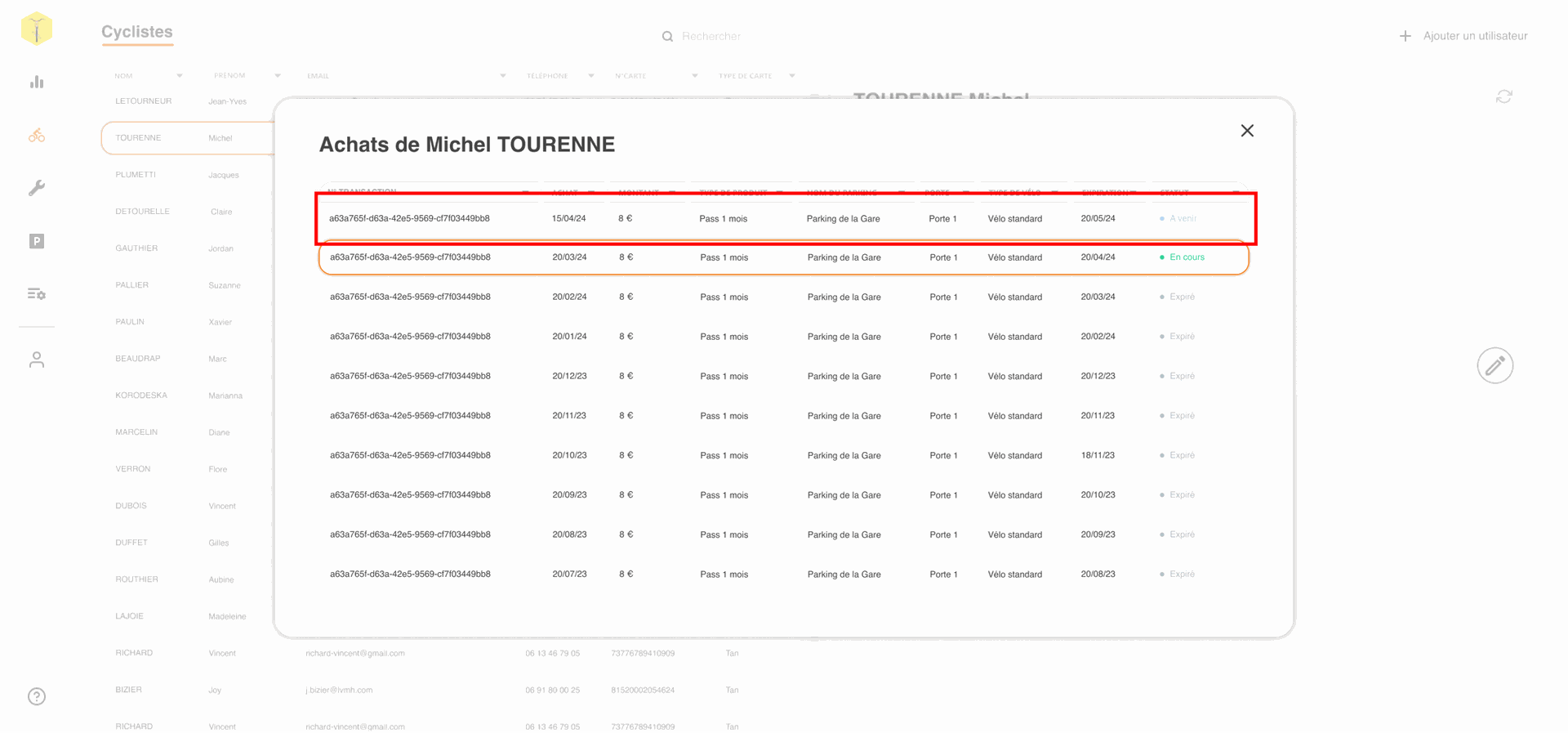Open the user profile icon in sidebar

(x=37, y=360)
